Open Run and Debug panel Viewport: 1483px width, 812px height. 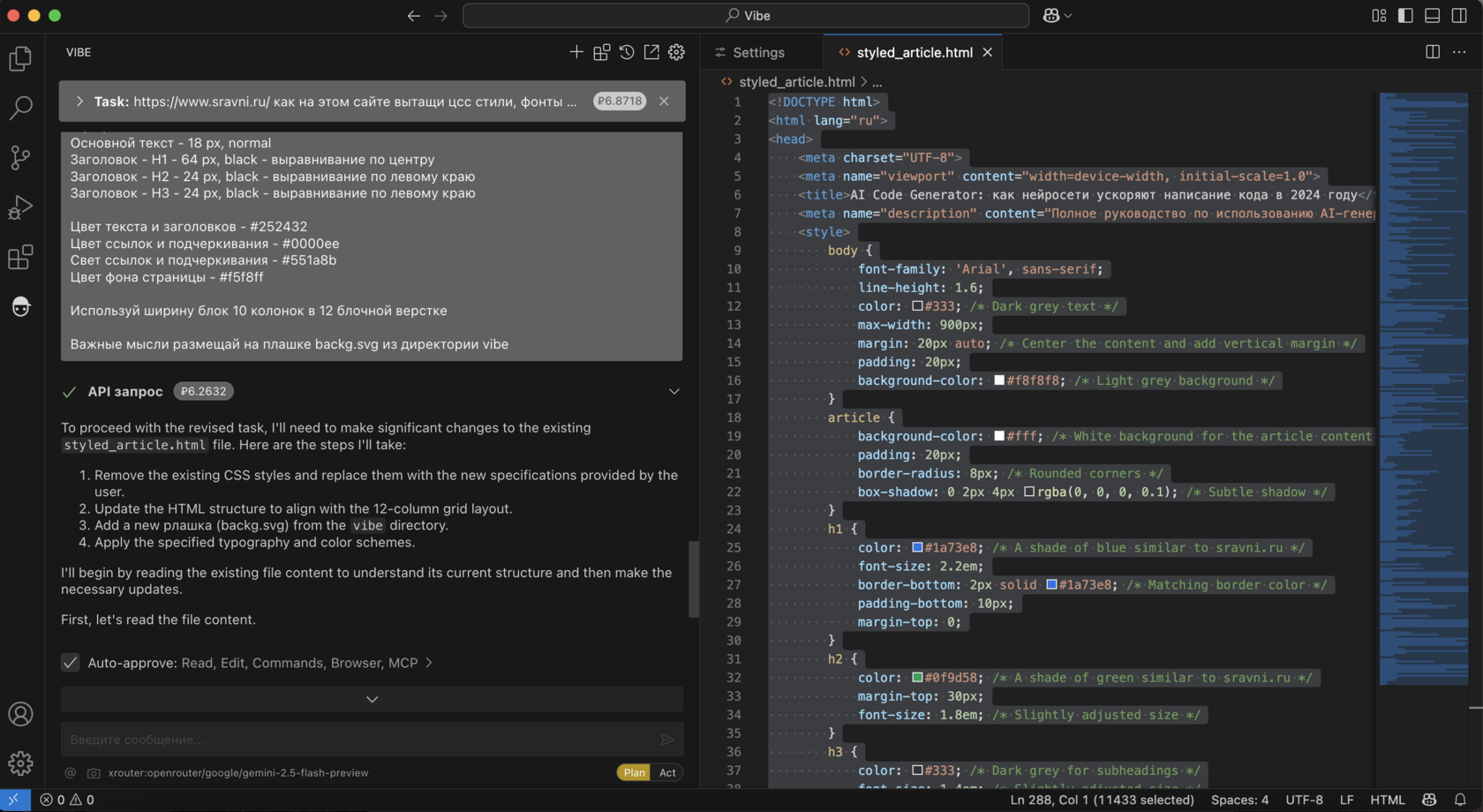(x=21, y=207)
